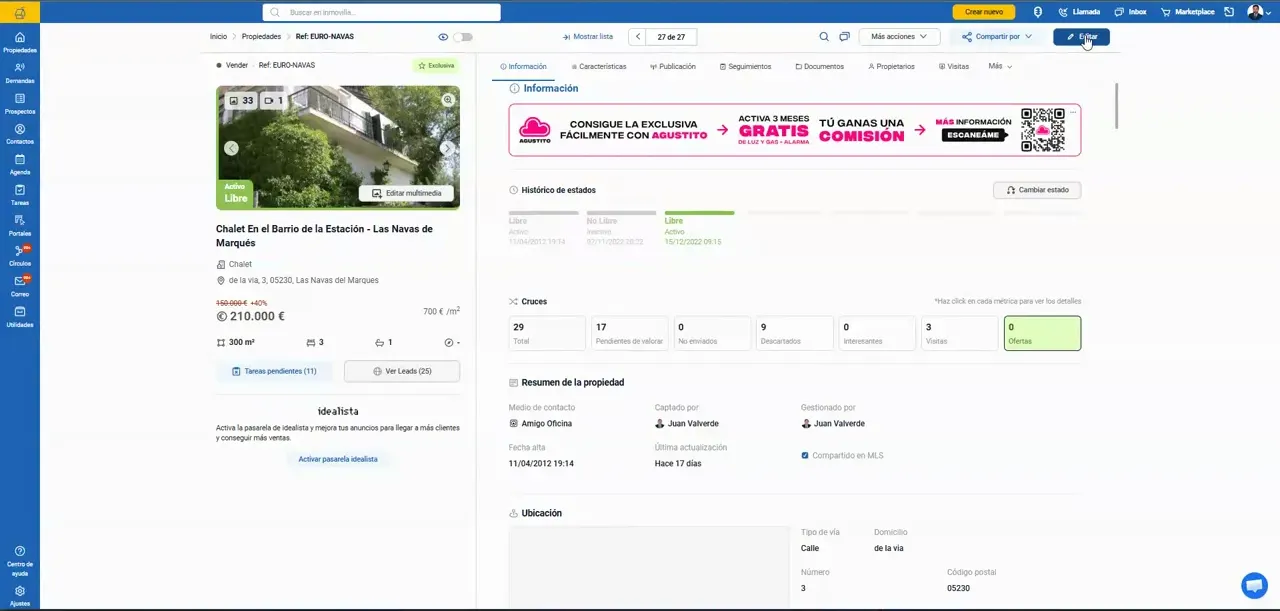Click the open-in-new-window icon in top bar

point(1229,12)
